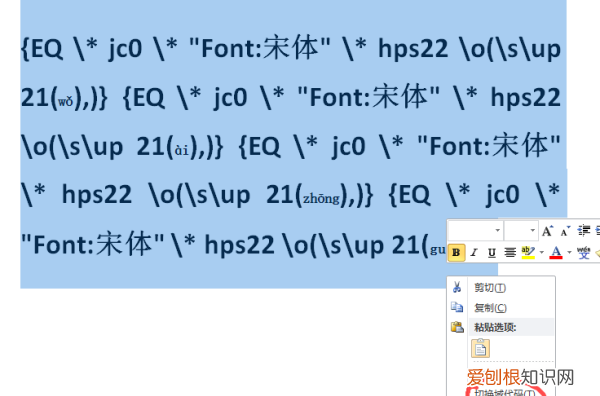Click the pinyin "wǒ" in the field code
Screen dimensions: 600x396
tap(65, 102)
